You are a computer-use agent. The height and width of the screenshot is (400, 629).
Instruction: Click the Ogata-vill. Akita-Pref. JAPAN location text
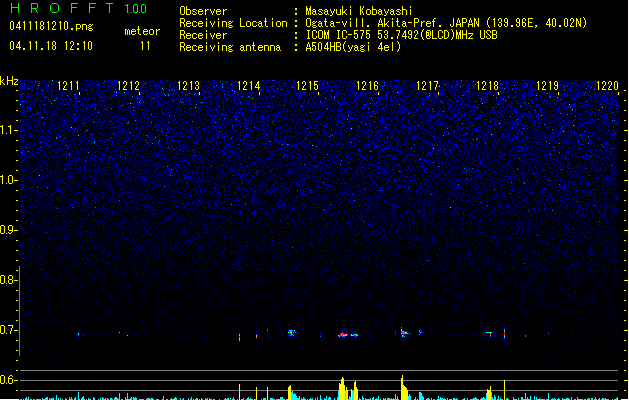pos(446,23)
